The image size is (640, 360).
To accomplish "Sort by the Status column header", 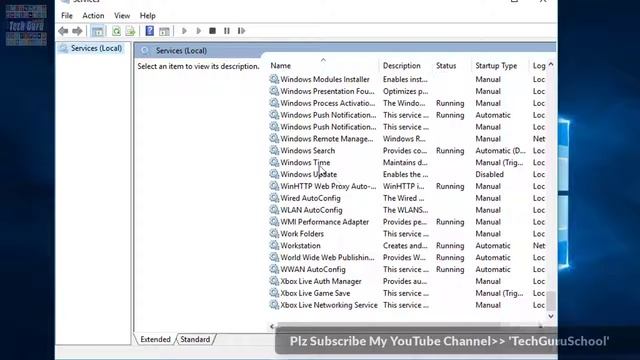I will [x=446, y=66].
